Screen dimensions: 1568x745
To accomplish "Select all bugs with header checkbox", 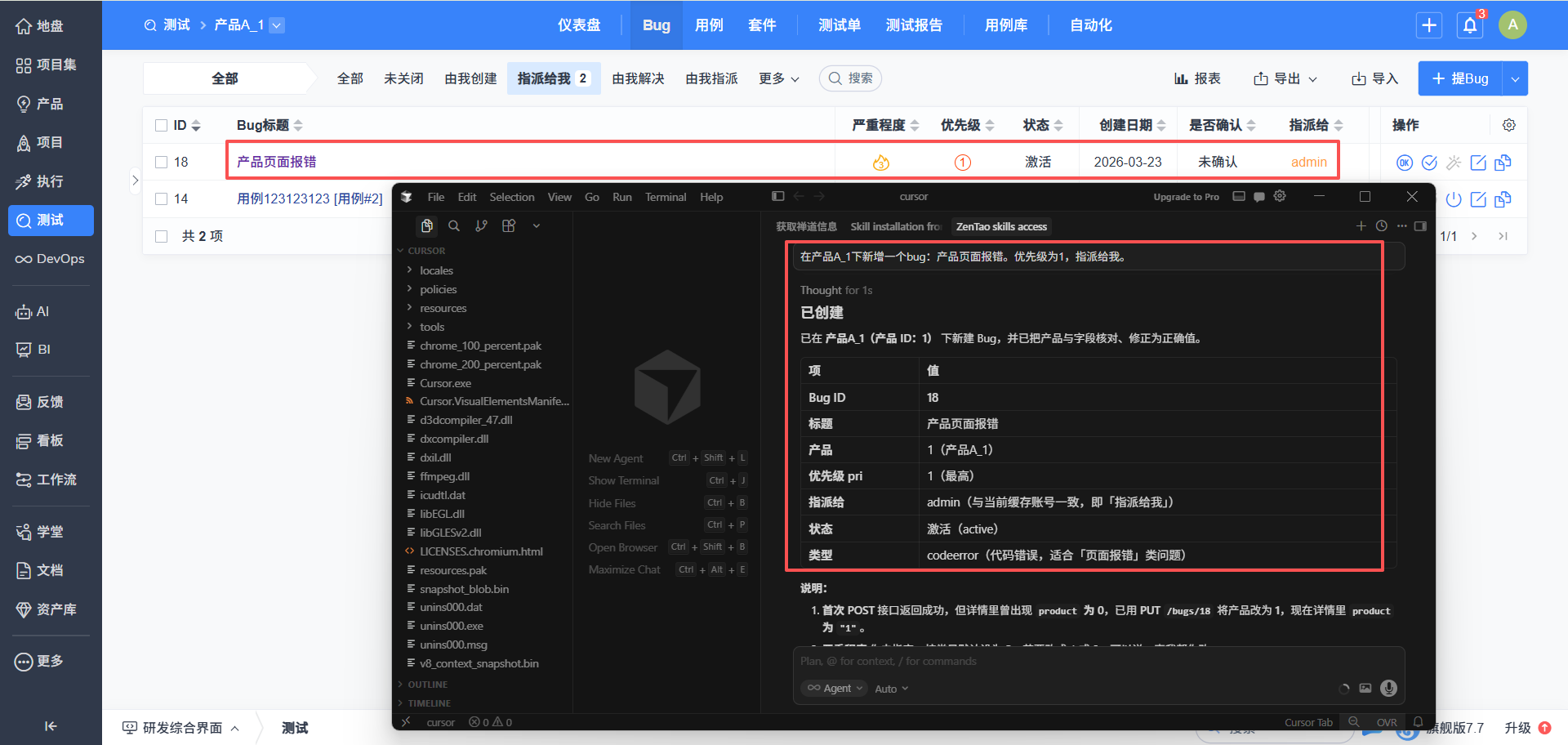I will 161,126.
